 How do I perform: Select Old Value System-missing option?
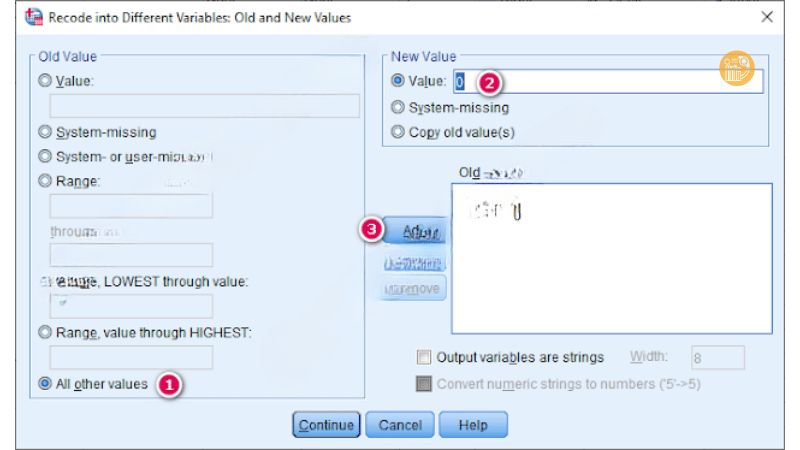point(45,131)
